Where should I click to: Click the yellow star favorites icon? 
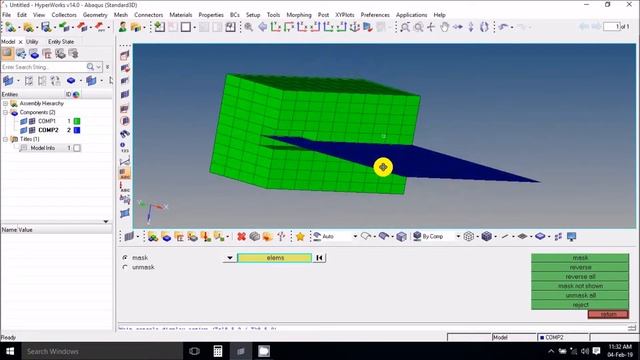pos(300,236)
